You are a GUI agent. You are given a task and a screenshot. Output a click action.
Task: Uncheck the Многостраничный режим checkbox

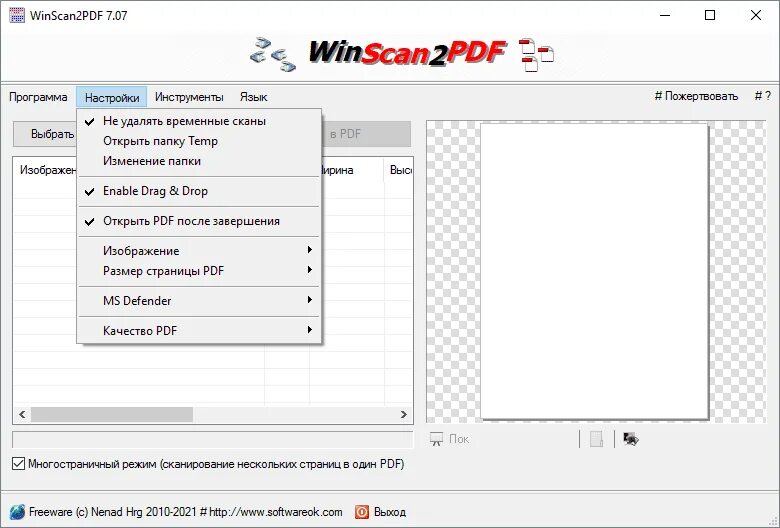pos(18,464)
